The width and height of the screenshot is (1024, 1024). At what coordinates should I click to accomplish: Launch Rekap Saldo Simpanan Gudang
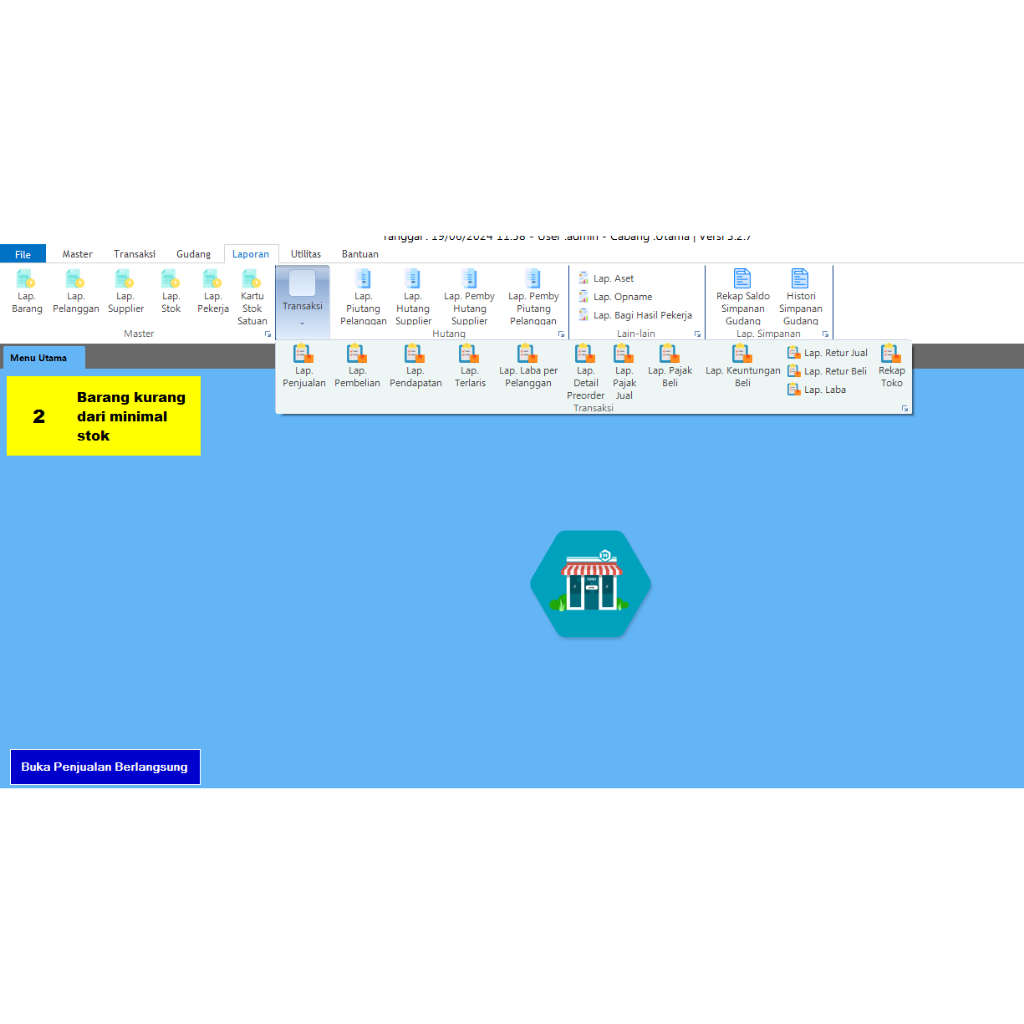coord(743,297)
